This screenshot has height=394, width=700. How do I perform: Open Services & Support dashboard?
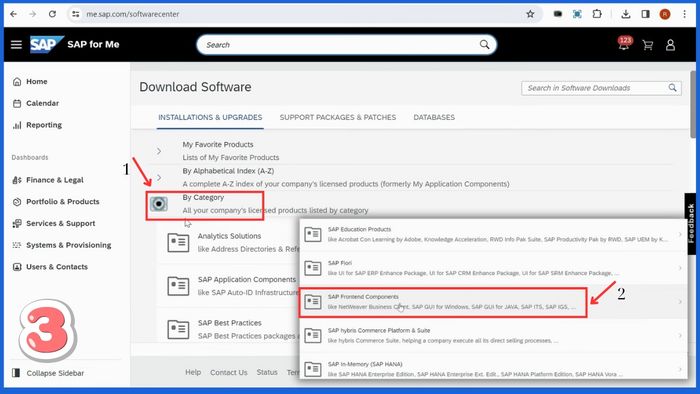(x=54, y=223)
